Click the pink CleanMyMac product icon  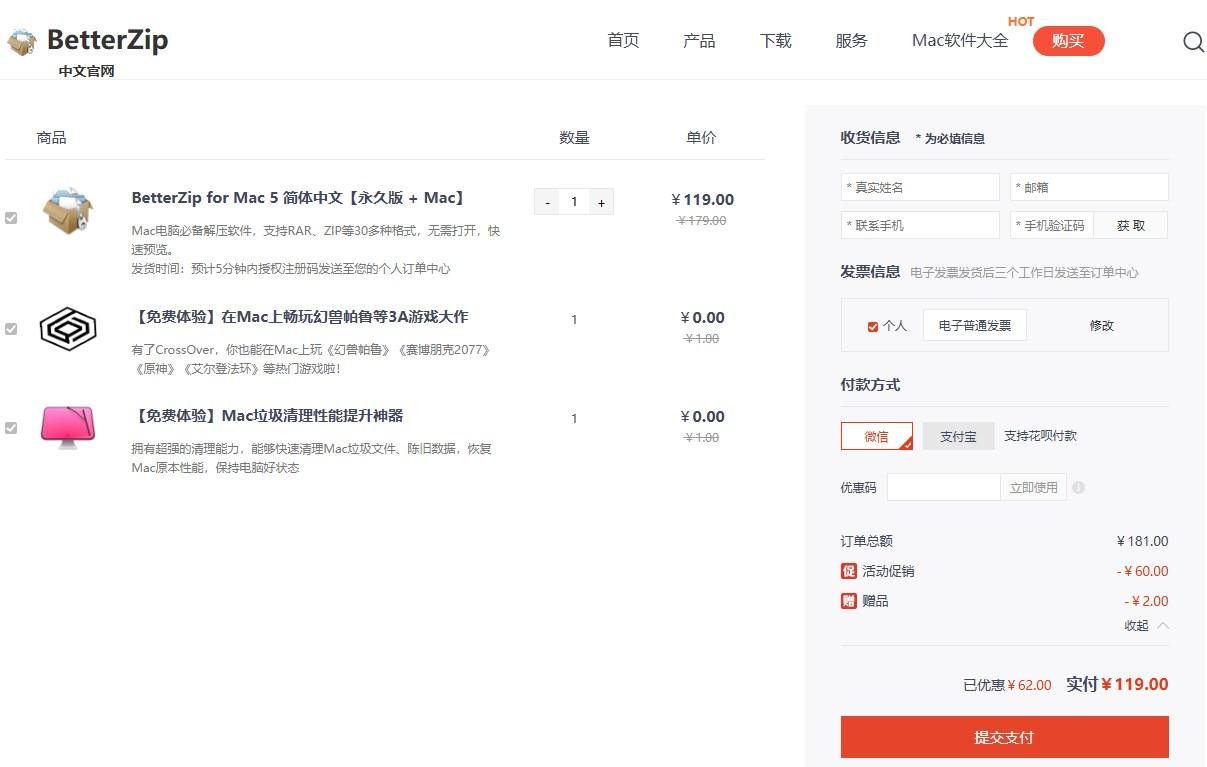68,426
